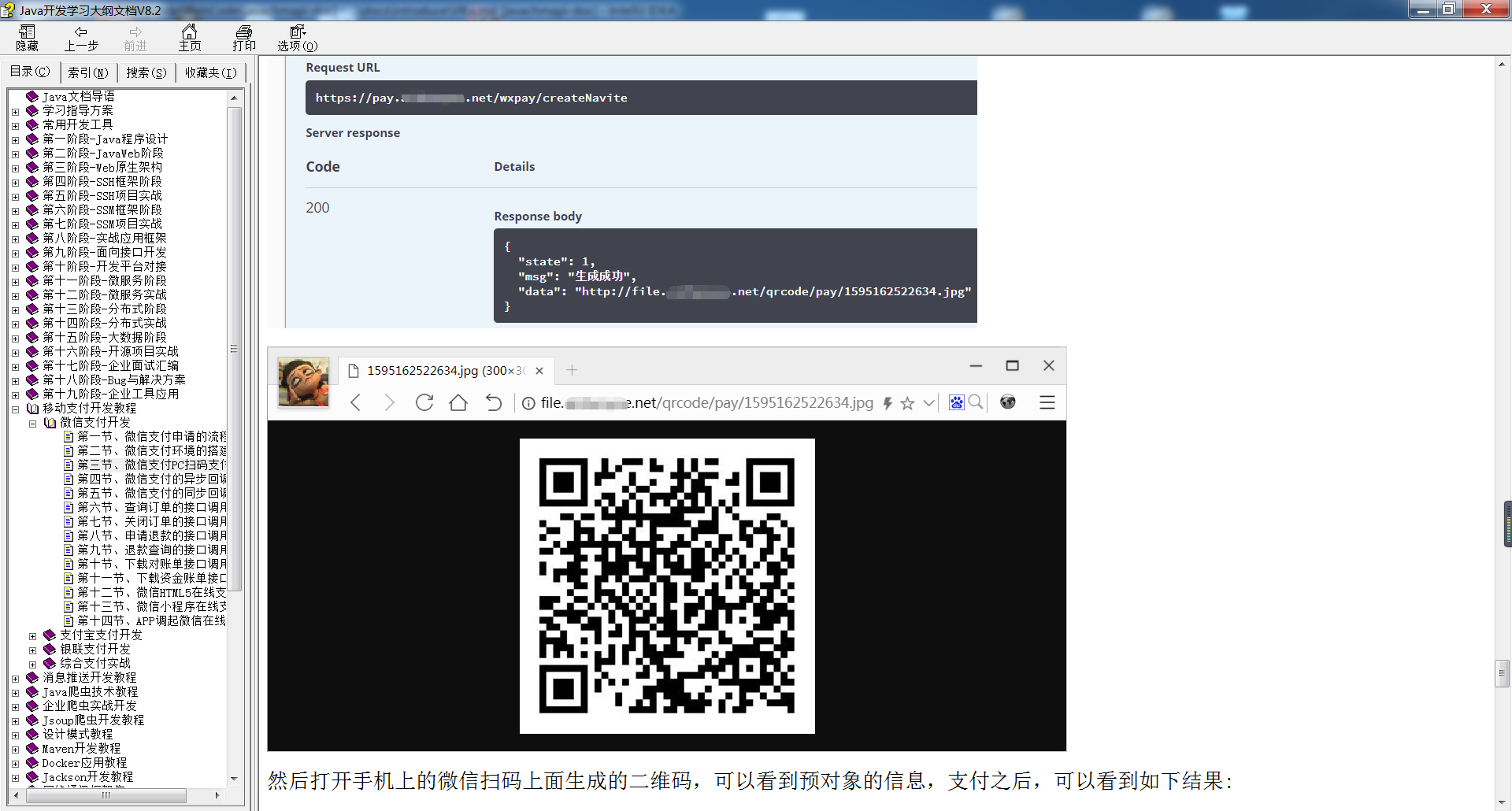Expand the 学习指导方案 node
1512x811 pixels.
[15, 111]
